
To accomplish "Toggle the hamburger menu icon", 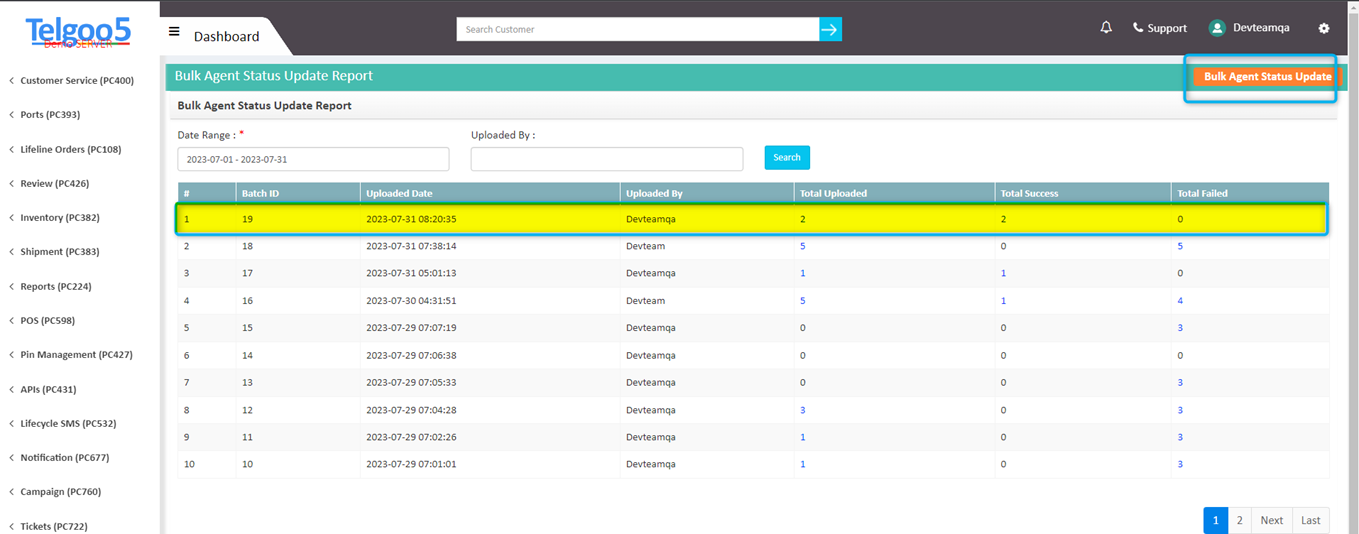I will tap(174, 31).
